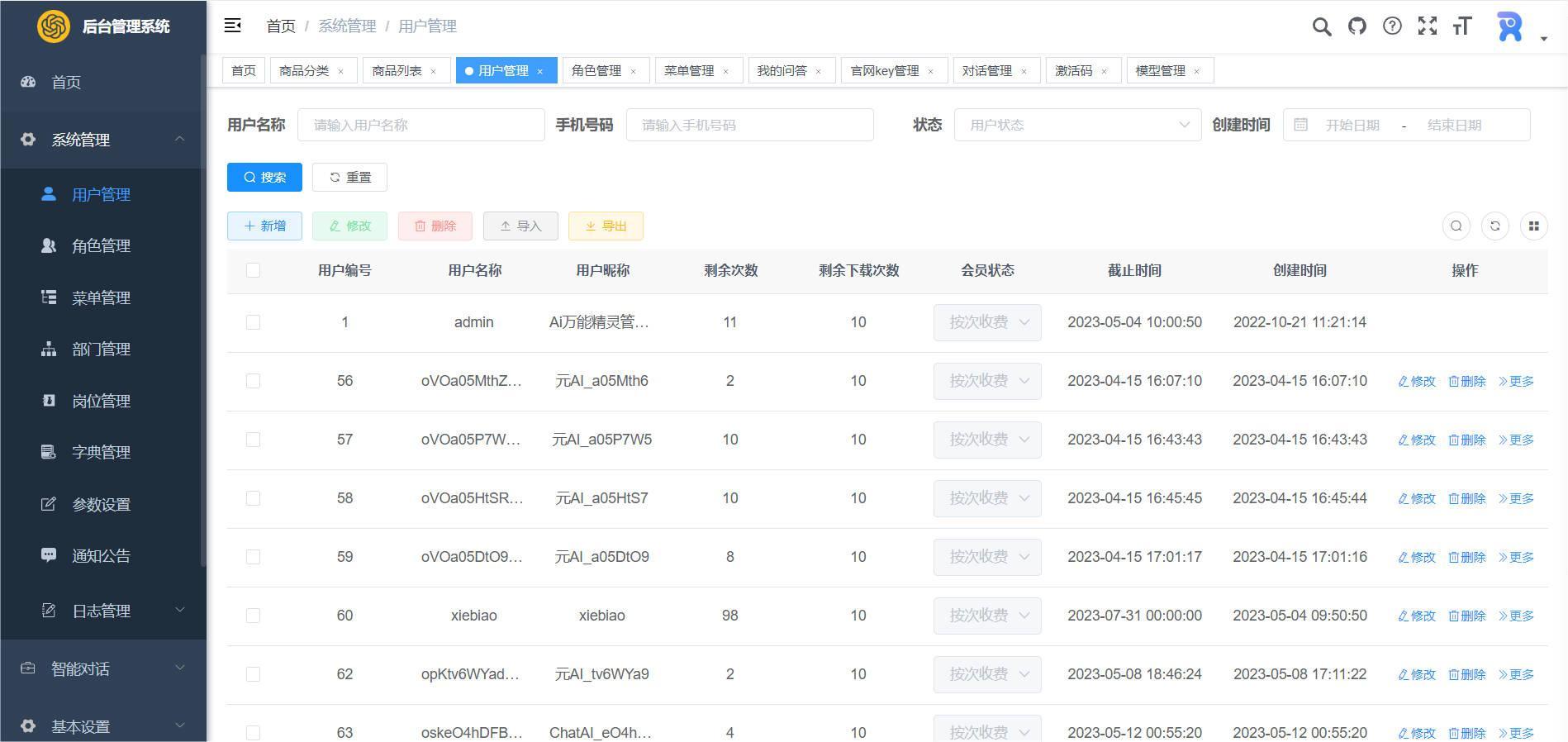Viewport: 1568px width, 742px height.
Task: Click the edit icon beside 参数设置
Action: 49,504
